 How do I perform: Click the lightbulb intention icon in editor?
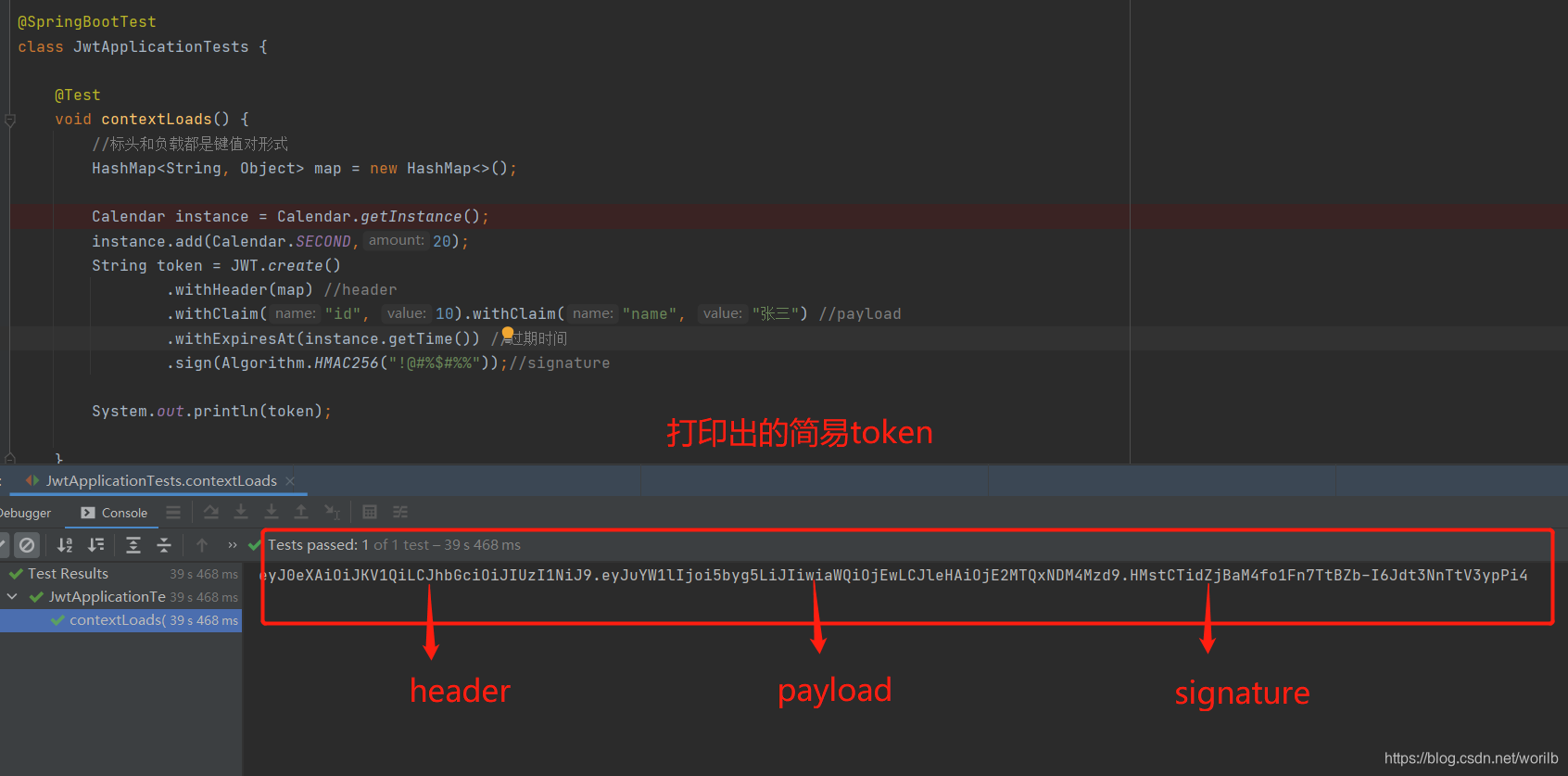(507, 334)
